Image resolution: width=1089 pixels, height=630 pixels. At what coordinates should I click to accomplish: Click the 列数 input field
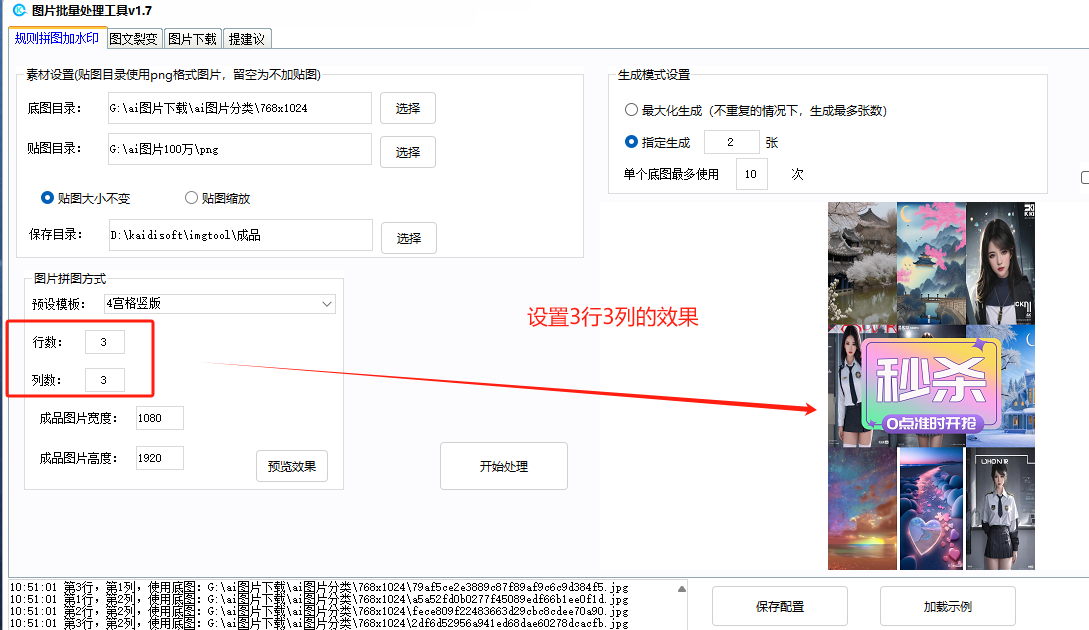105,380
